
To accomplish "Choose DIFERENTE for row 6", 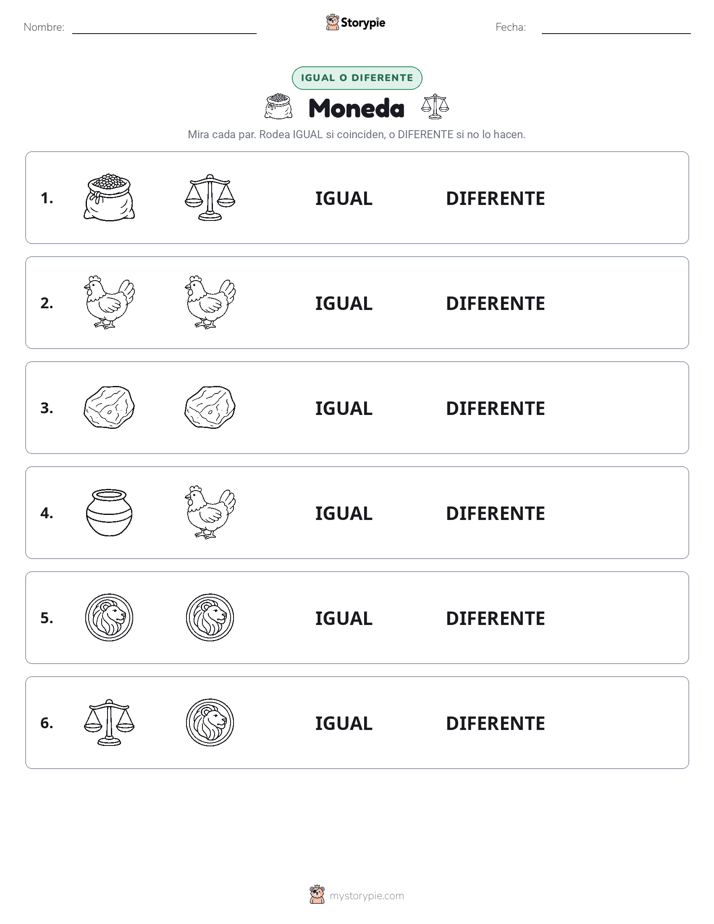I will click(495, 723).
